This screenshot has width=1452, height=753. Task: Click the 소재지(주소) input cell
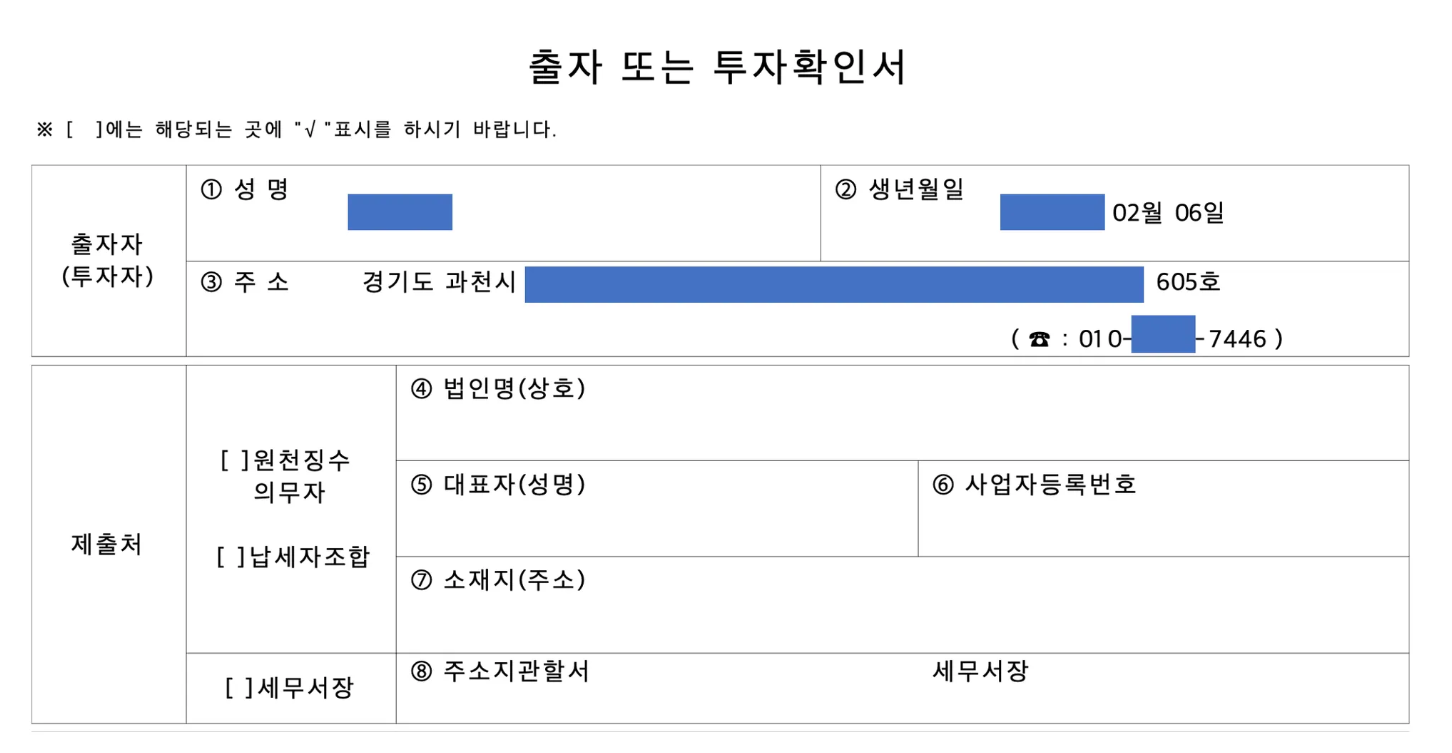tap(902, 605)
